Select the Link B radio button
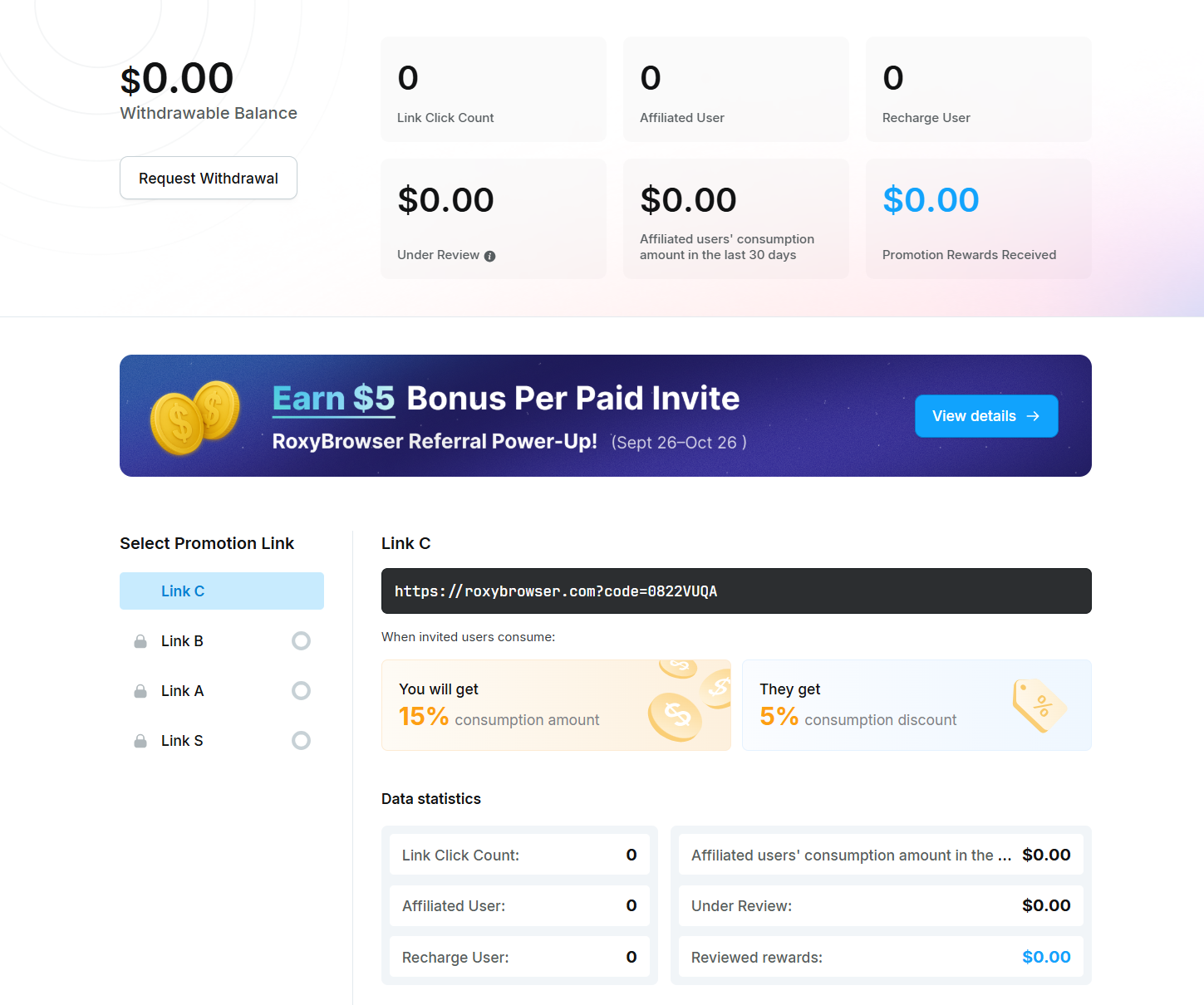Image resolution: width=1204 pixels, height=1005 pixels. [301, 641]
